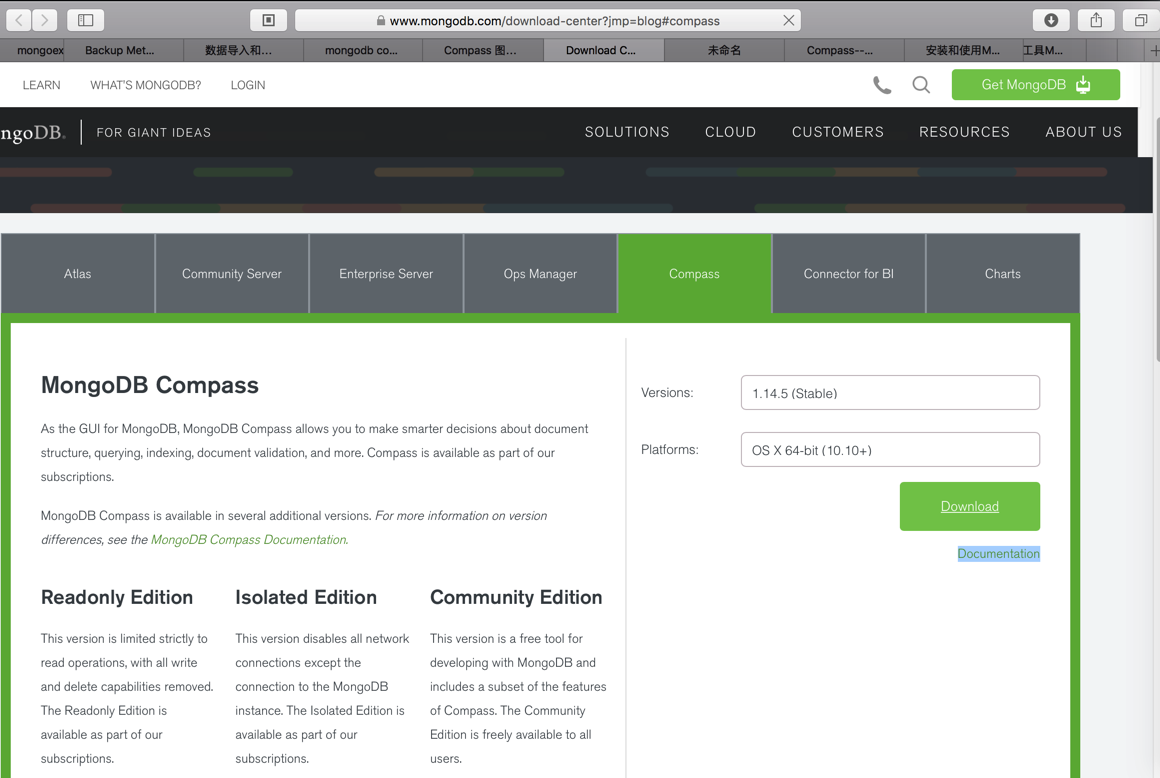The height and width of the screenshot is (778, 1160).
Task: Open the SOLUTIONS nav menu
Action: 627,132
